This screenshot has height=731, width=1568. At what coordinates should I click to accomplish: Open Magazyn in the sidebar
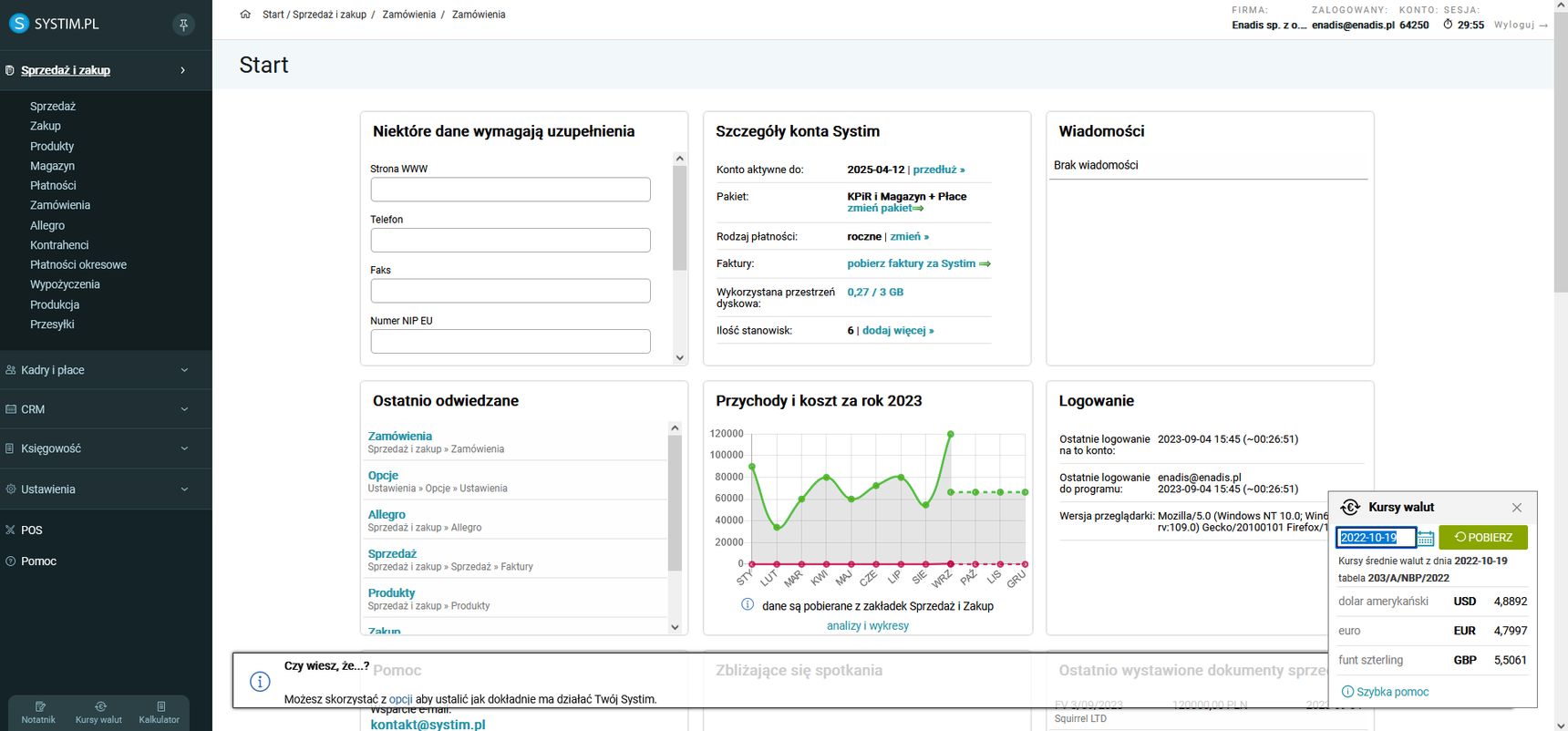pyautogui.click(x=52, y=166)
